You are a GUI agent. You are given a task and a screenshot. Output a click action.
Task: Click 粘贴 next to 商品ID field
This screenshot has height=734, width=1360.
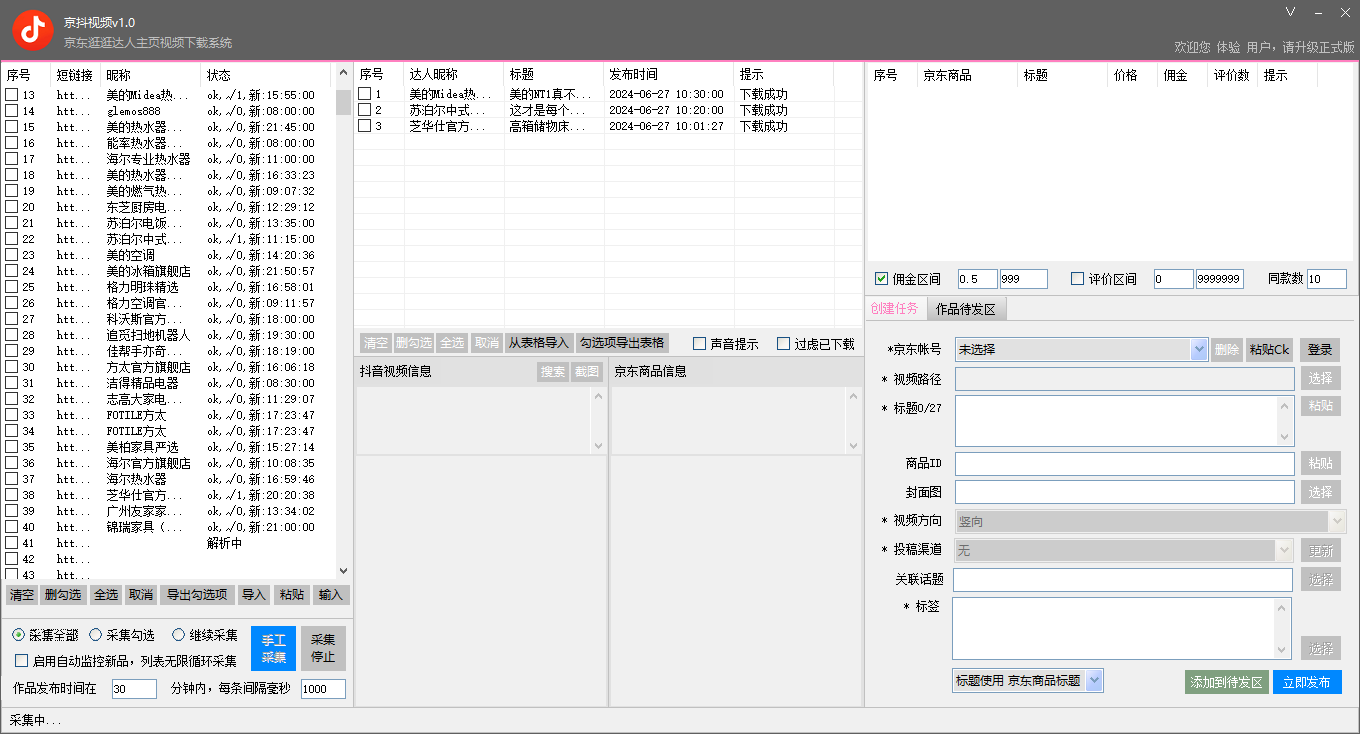pyautogui.click(x=1320, y=463)
